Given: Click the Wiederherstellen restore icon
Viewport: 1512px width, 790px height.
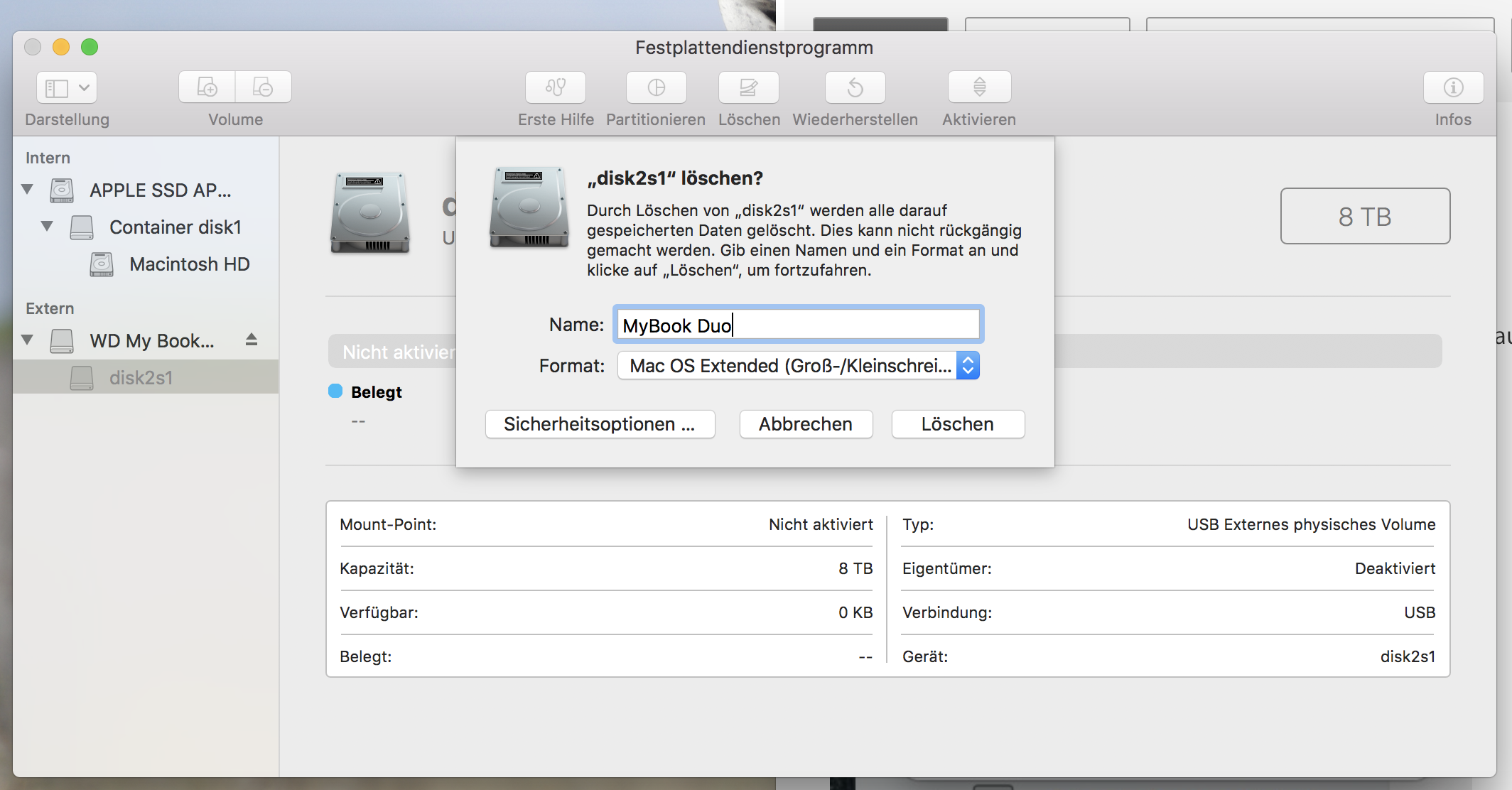Looking at the screenshot, I should (855, 87).
